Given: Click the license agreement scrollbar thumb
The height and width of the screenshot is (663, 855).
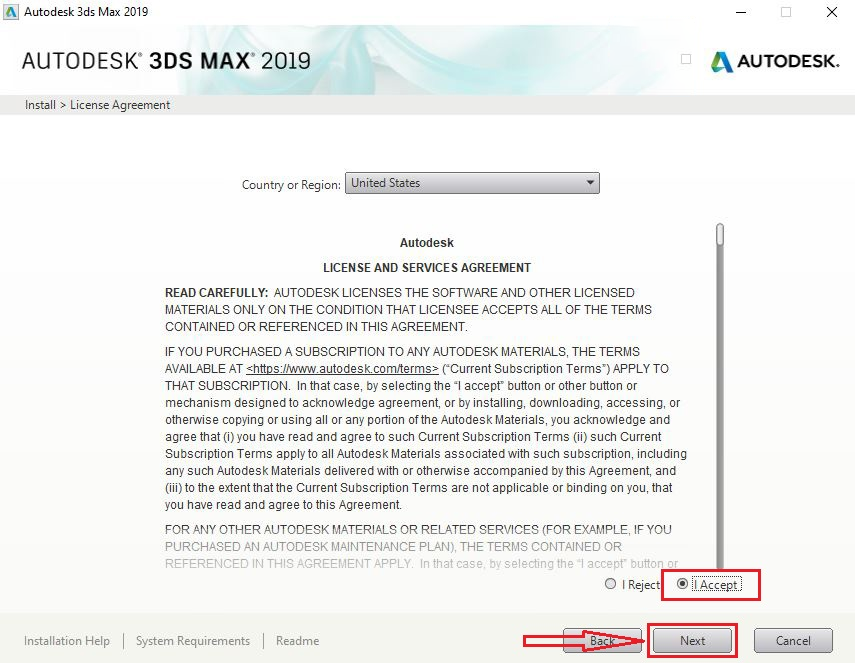Looking at the screenshot, I should click(720, 234).
